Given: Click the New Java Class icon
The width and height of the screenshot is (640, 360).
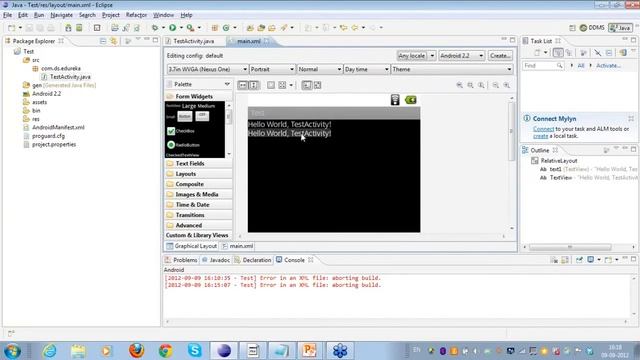Looking at the screenshot, I should tap(226, 28).
